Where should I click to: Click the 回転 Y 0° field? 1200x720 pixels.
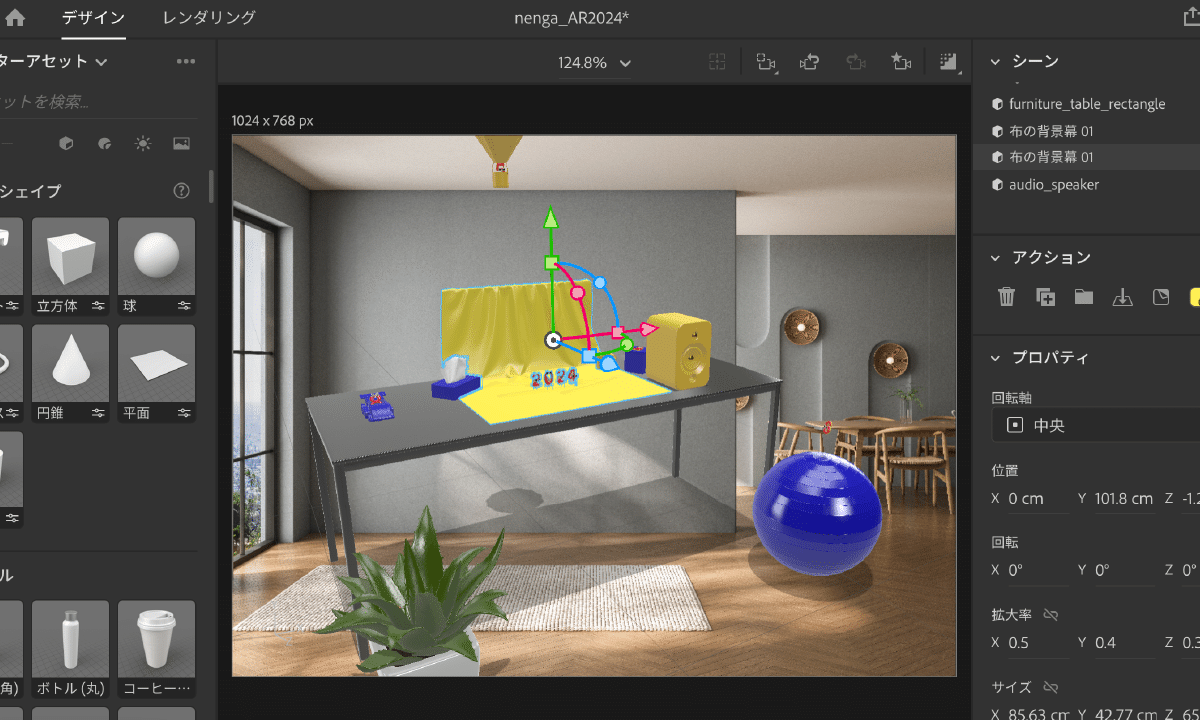(x=1125, y=570)
